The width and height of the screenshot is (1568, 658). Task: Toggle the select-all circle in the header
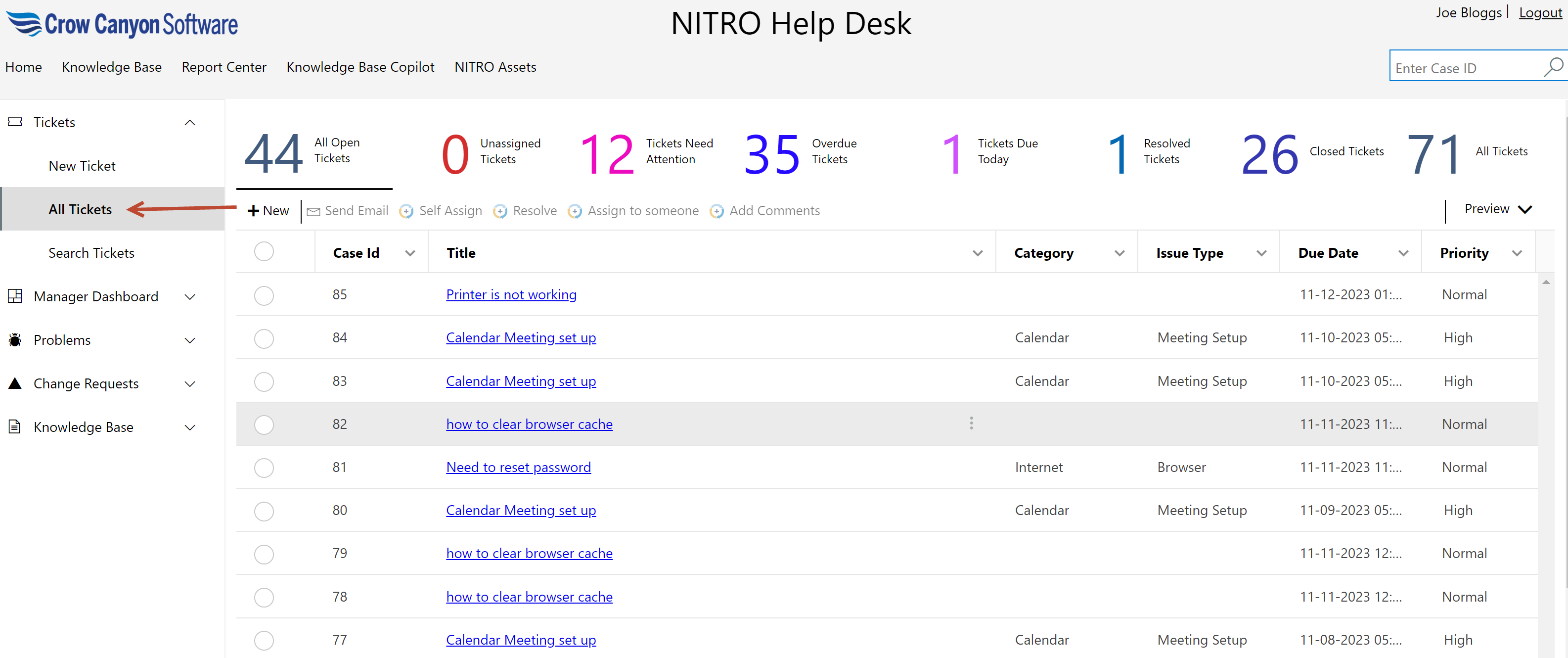(x=264, y=252)
